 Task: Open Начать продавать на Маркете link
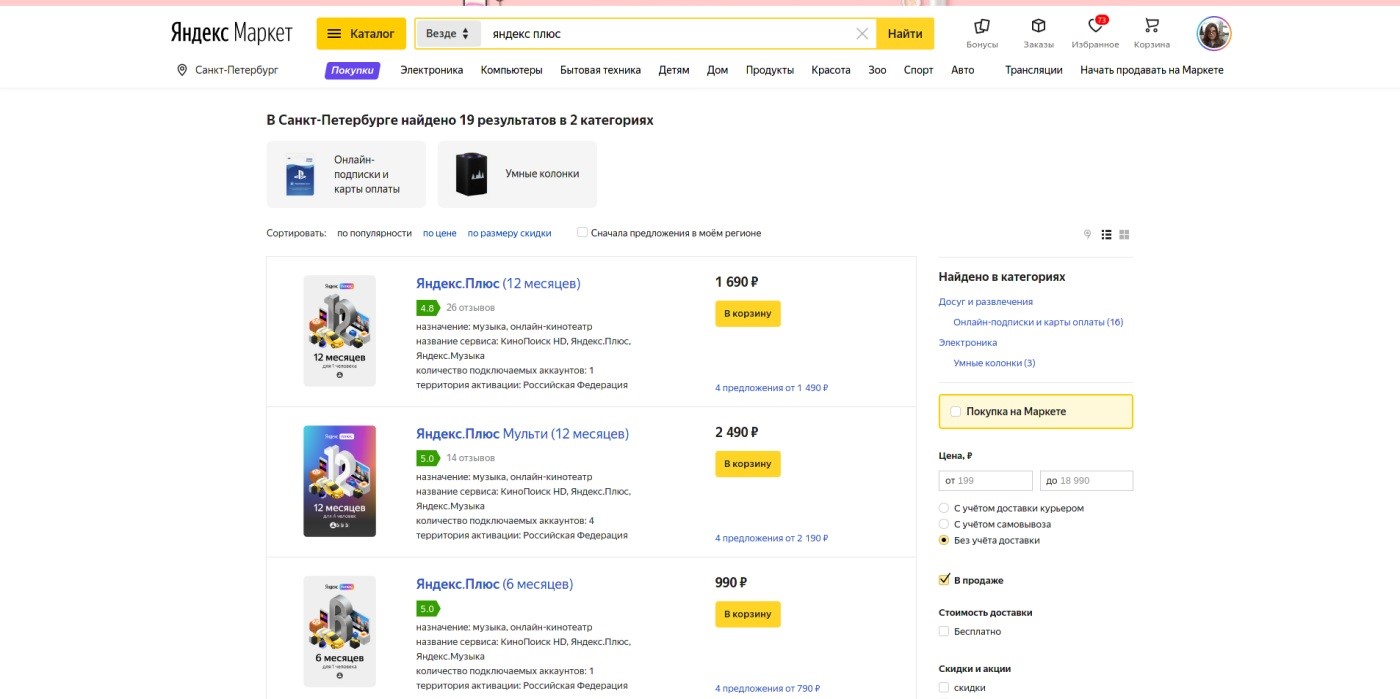point(1152,70)
